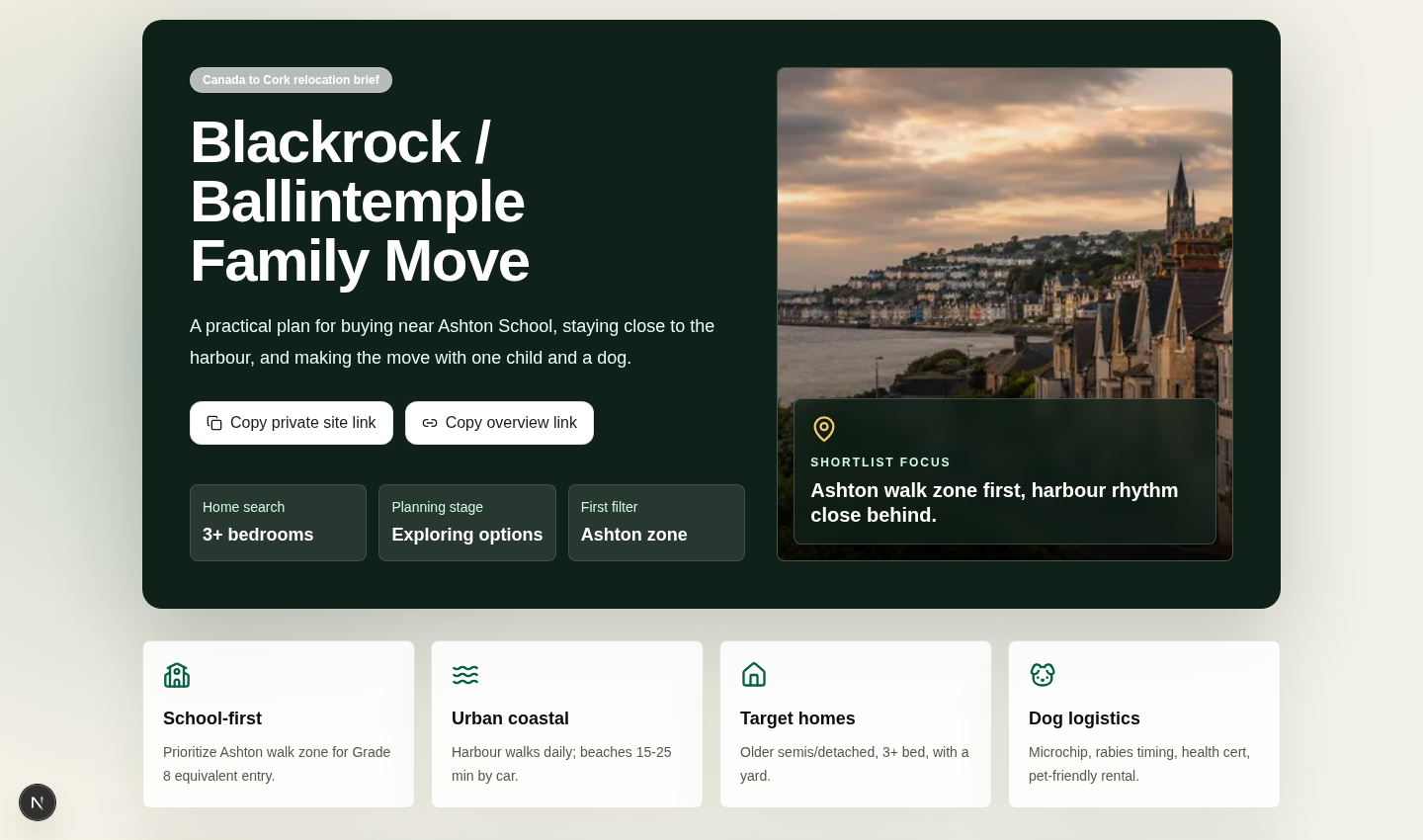Click the Older semis/detached description text

(855, 764)
